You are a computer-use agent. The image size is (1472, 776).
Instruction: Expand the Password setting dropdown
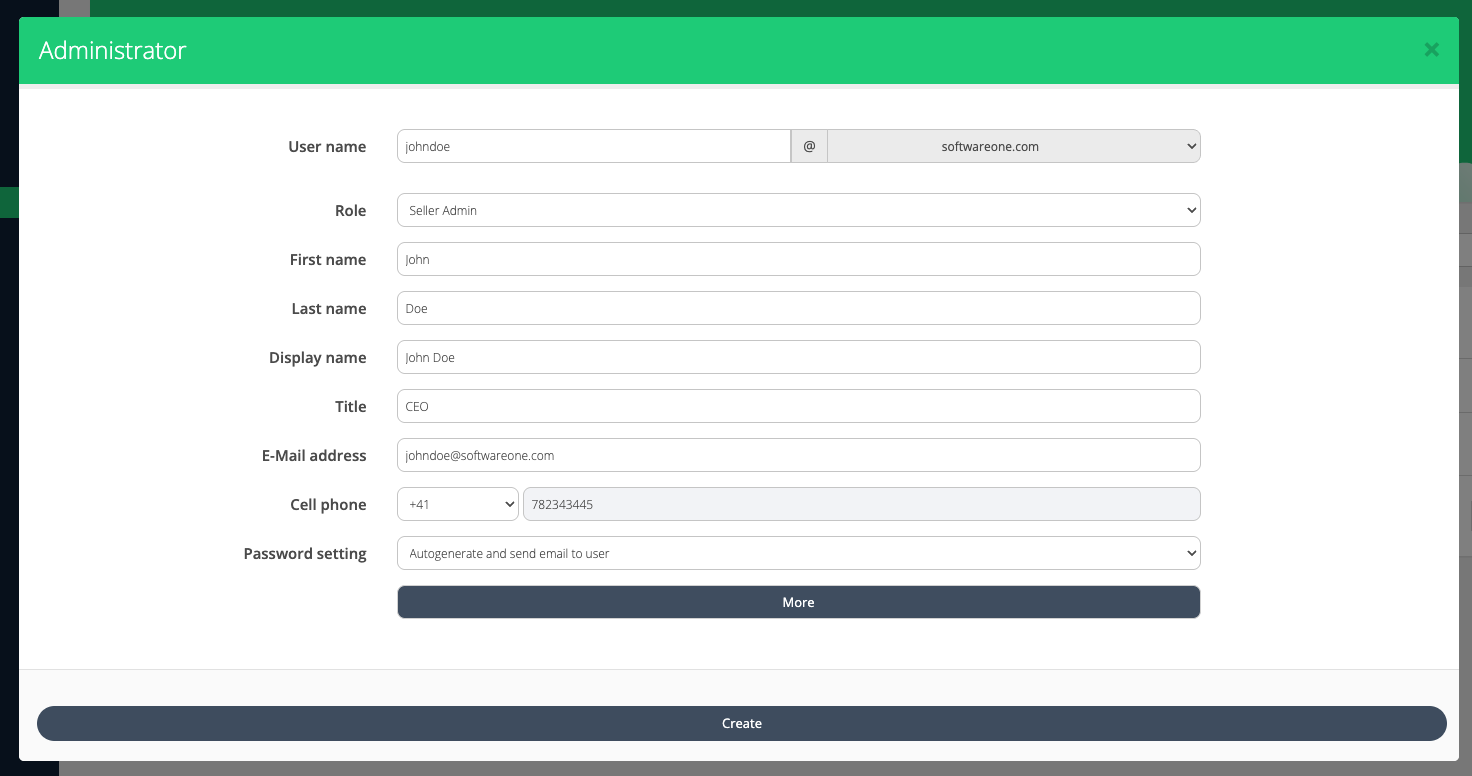click(798, 554)
